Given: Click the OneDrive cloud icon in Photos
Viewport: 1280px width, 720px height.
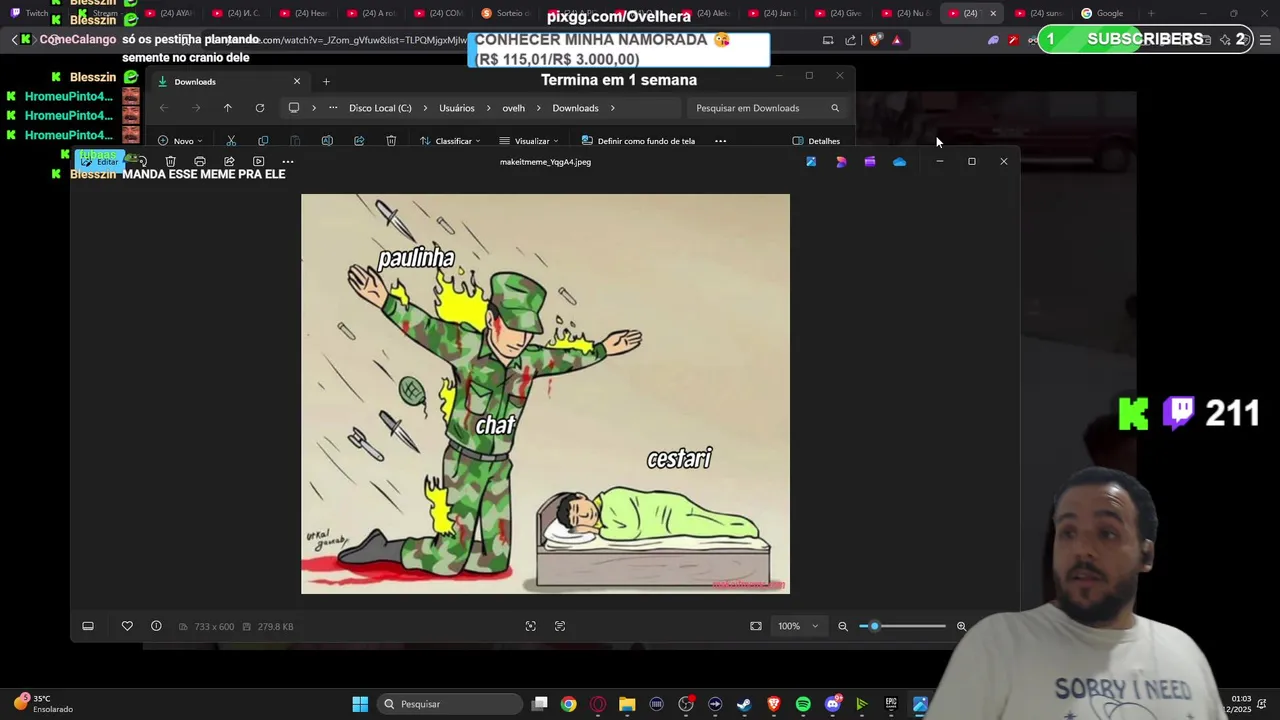Looking at the screenshot, I should (x=899, y=161).
